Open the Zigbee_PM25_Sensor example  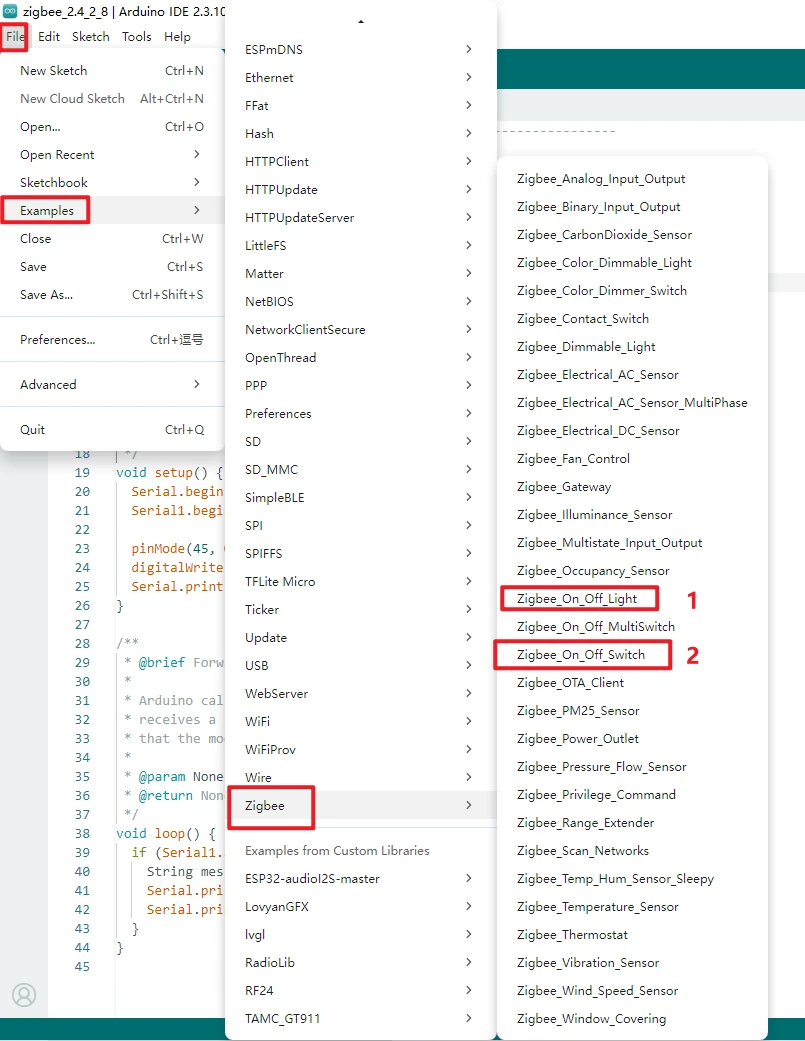pyautogui.click(x=632, y=710)
